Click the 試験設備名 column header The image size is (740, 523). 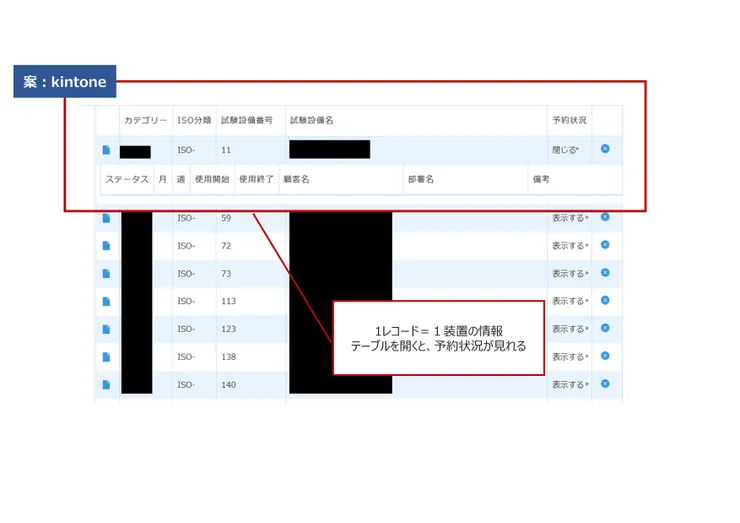click(311, 120)
